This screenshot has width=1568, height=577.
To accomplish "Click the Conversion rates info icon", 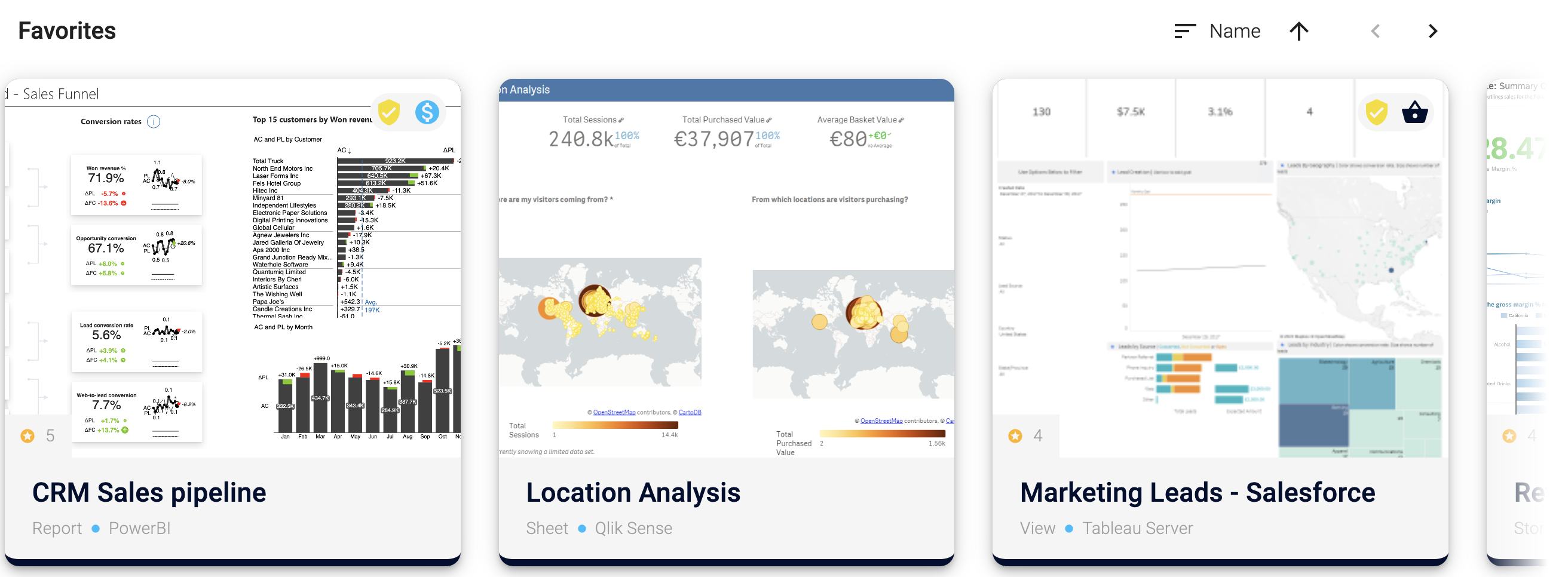I will [x=154, y=122].
